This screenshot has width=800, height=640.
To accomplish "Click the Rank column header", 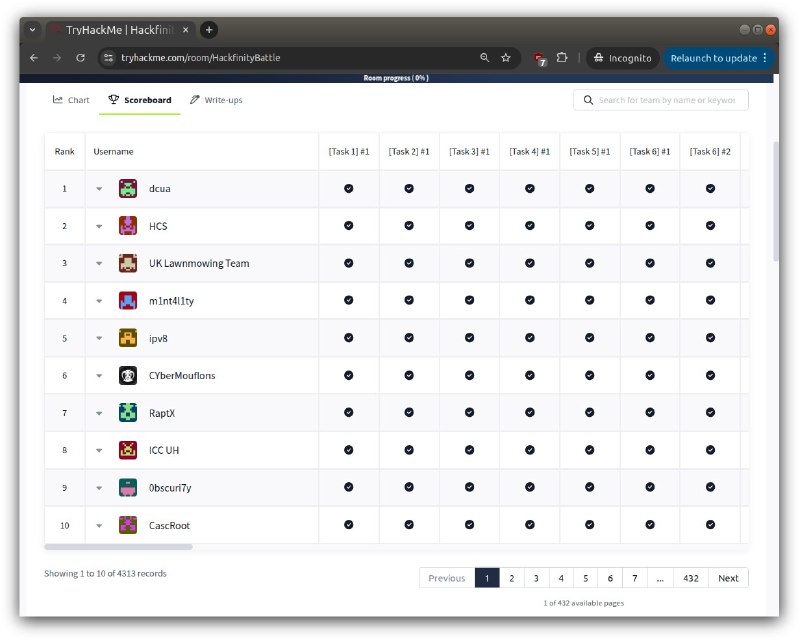I will coord(64,152).
